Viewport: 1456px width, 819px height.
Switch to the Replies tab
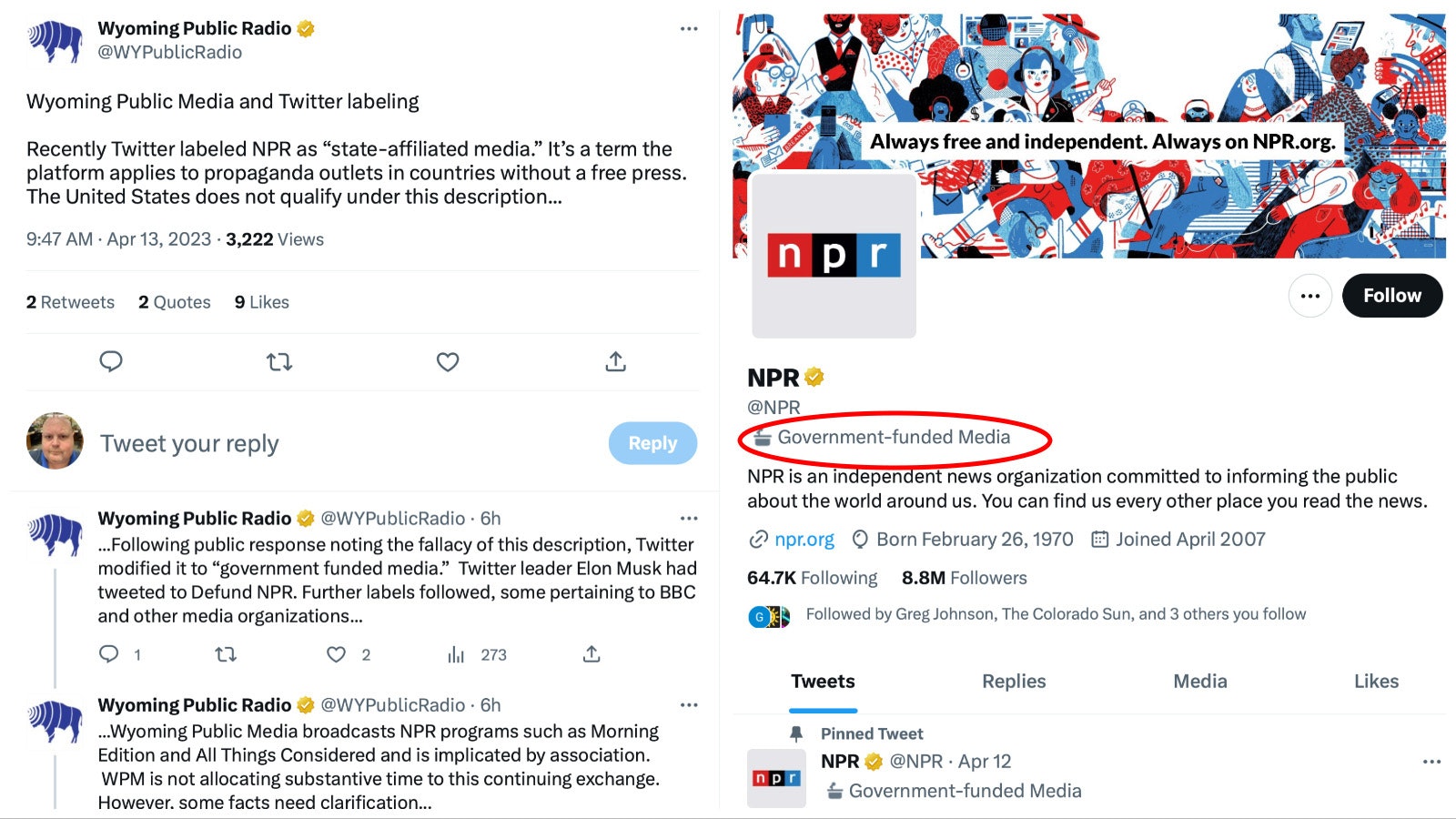point(1014,682)
